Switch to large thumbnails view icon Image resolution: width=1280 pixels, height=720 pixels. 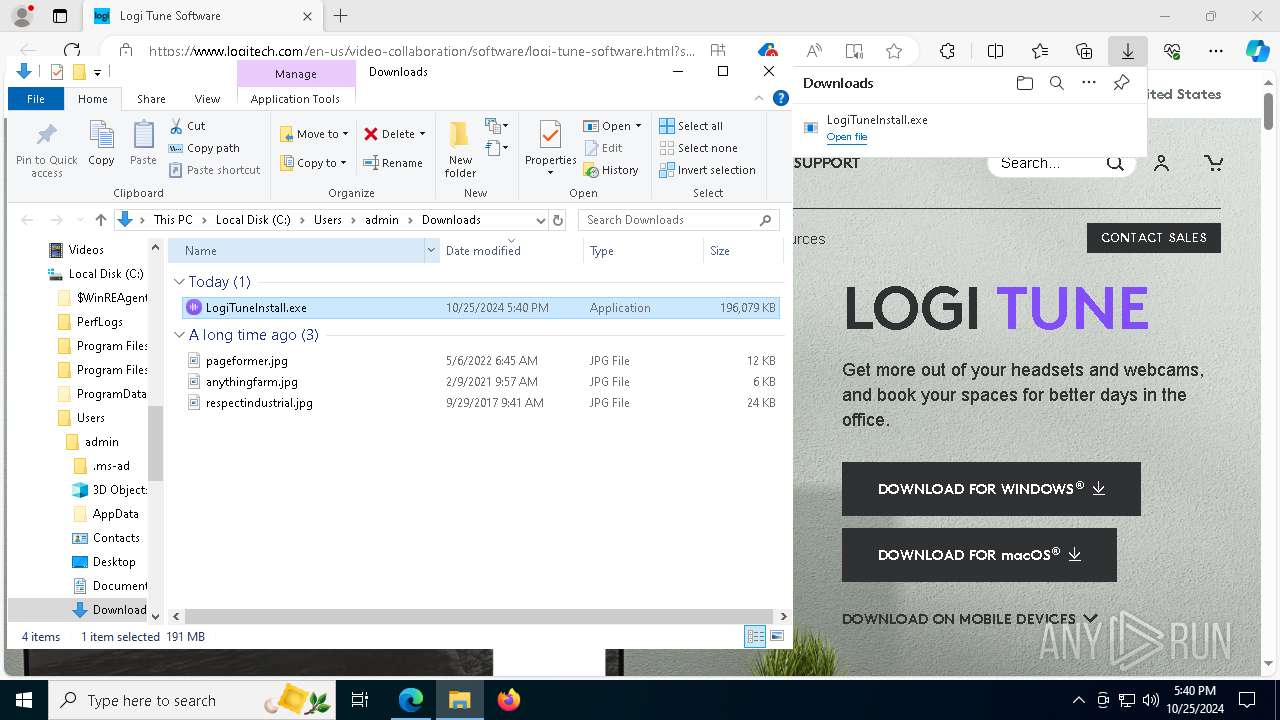pos(777,636)
